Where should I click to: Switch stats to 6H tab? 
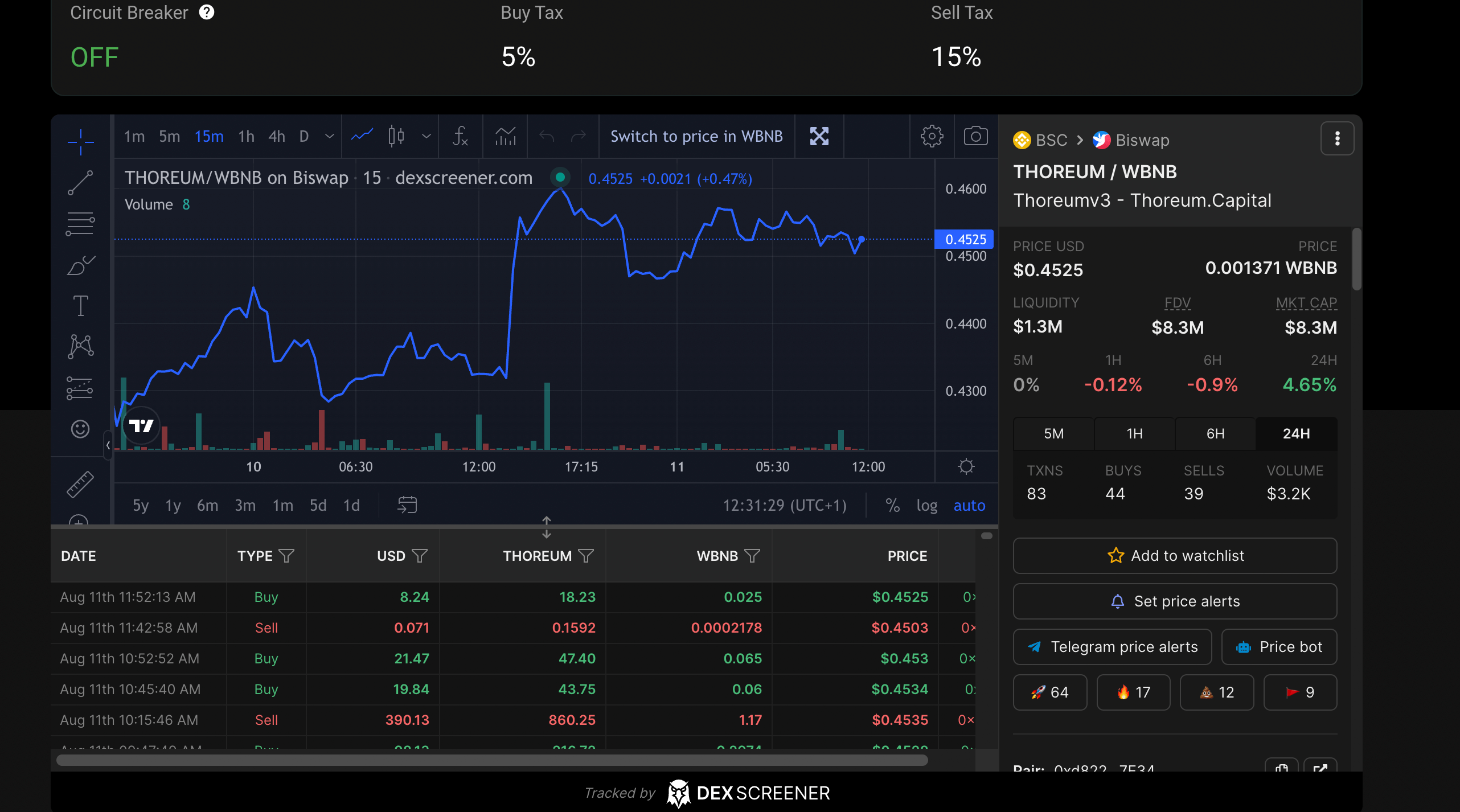coord(1215,433)
